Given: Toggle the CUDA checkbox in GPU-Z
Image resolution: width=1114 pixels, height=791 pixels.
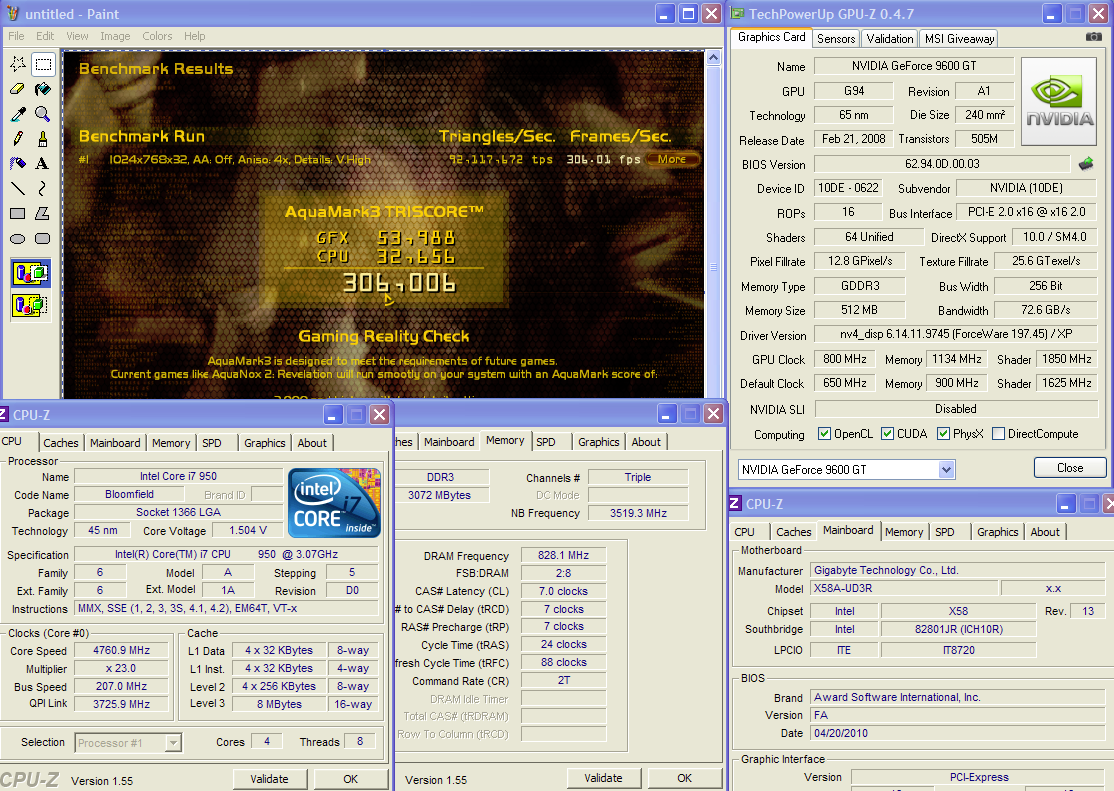Looking at the screenshot, I should (x=887, y=434).
